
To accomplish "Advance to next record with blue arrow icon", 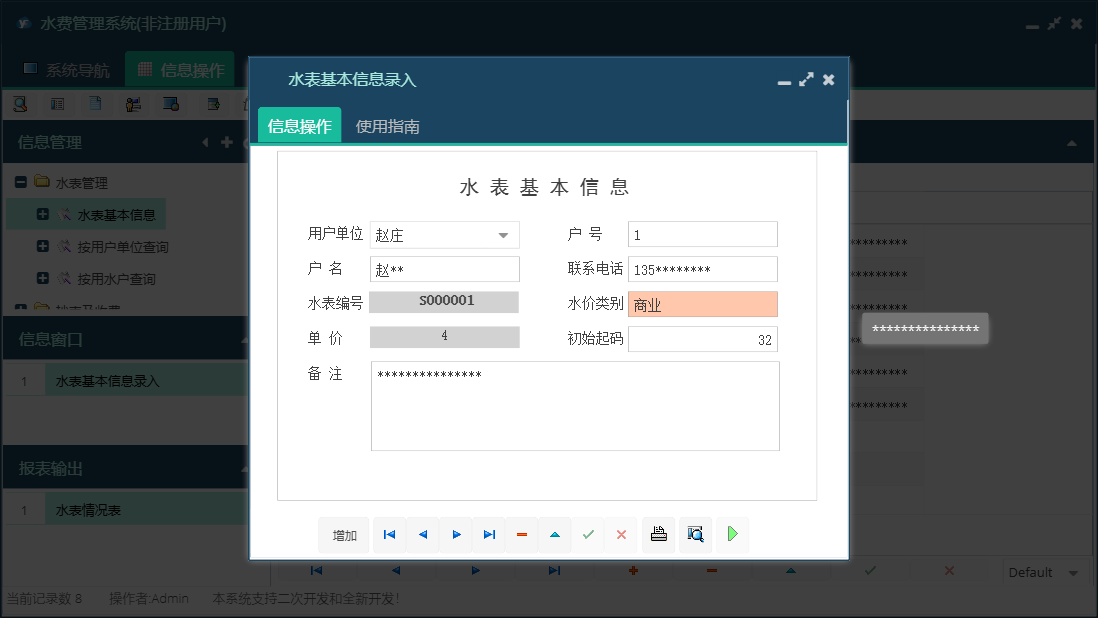I will (x=456, y=535).
